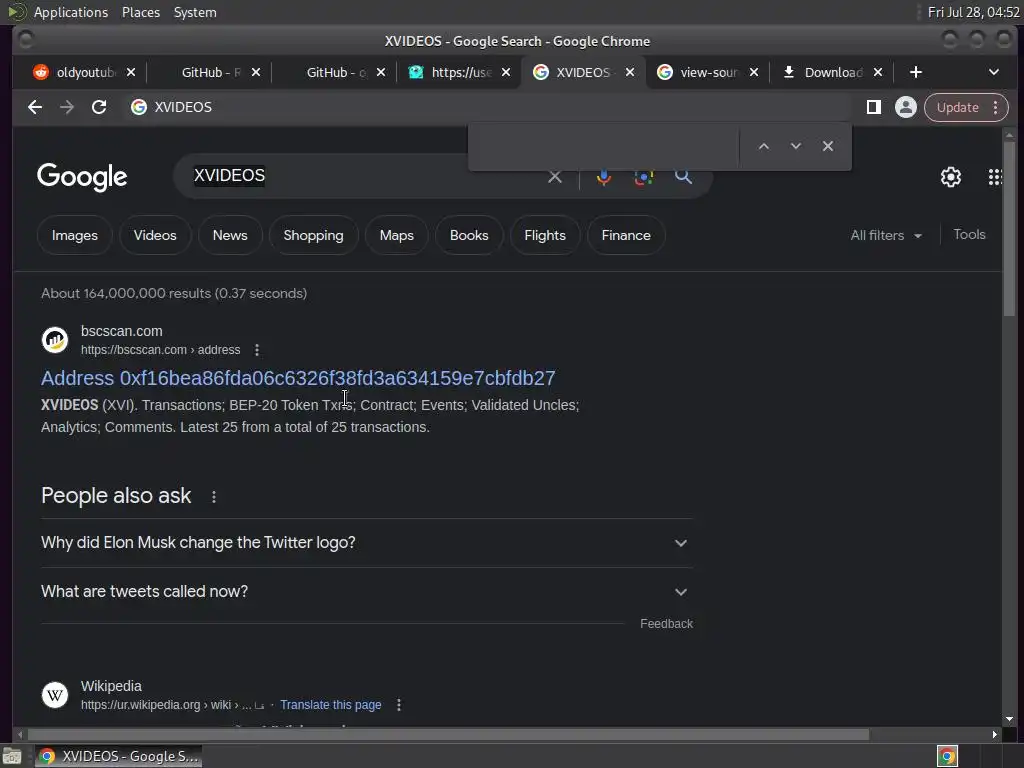Open Google Lens image search

click(x=643, y=177)
